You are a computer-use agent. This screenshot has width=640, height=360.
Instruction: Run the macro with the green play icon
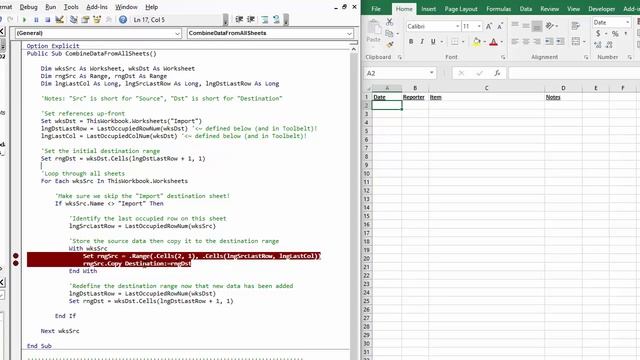[24, 20]
